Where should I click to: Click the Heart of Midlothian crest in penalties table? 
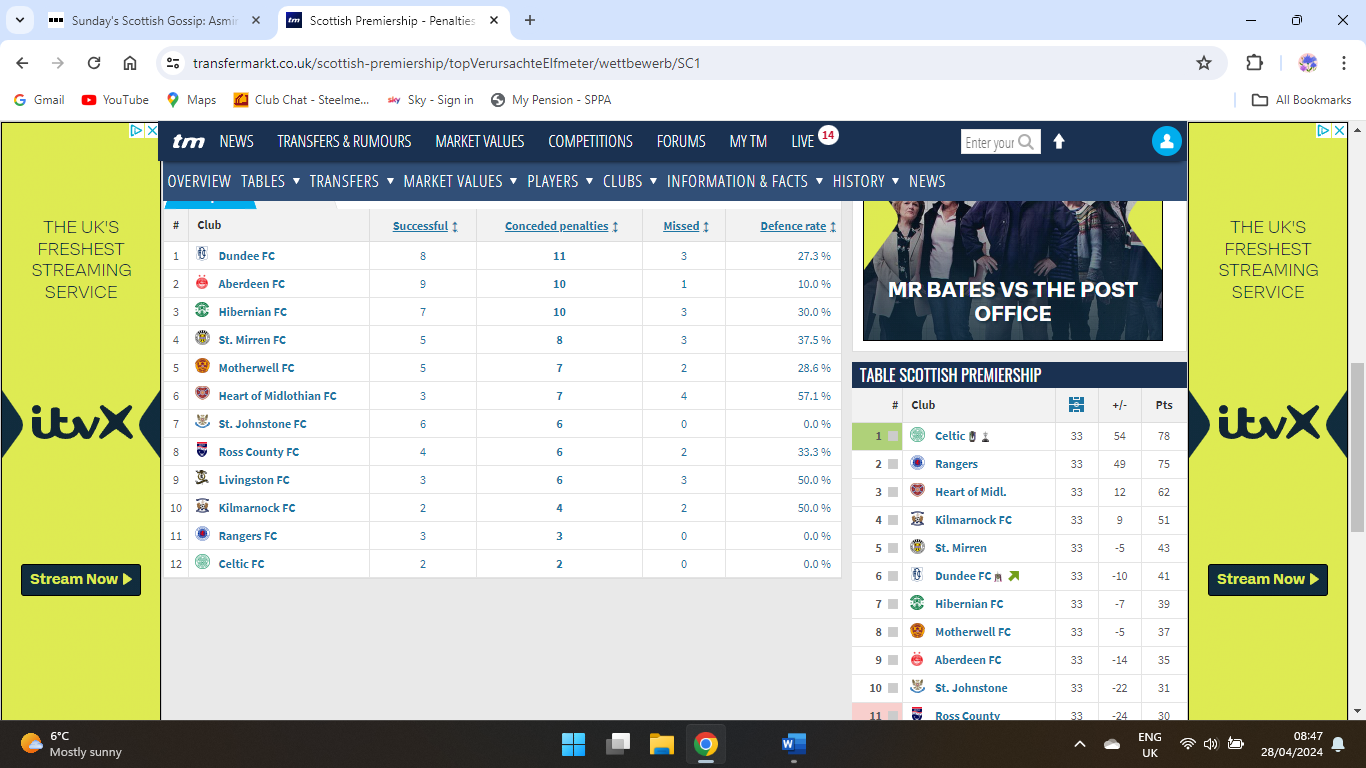point(202,395)
